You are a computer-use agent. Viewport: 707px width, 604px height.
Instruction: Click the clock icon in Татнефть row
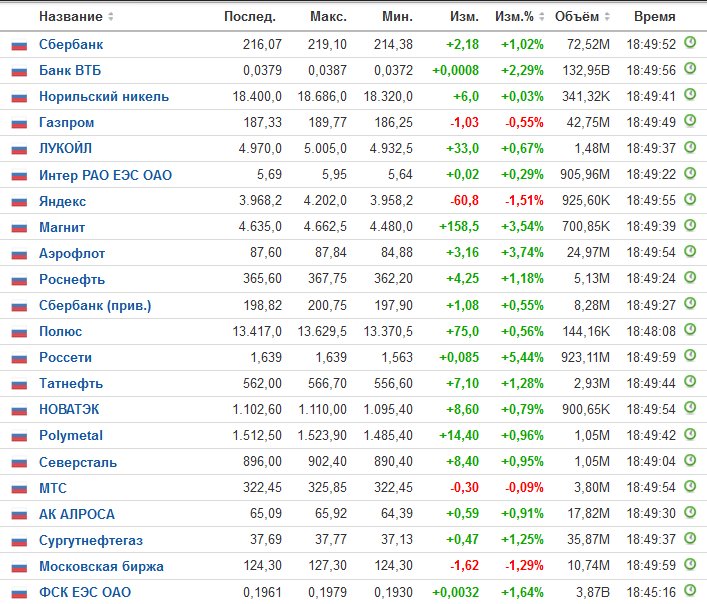[x=690, y=382]
